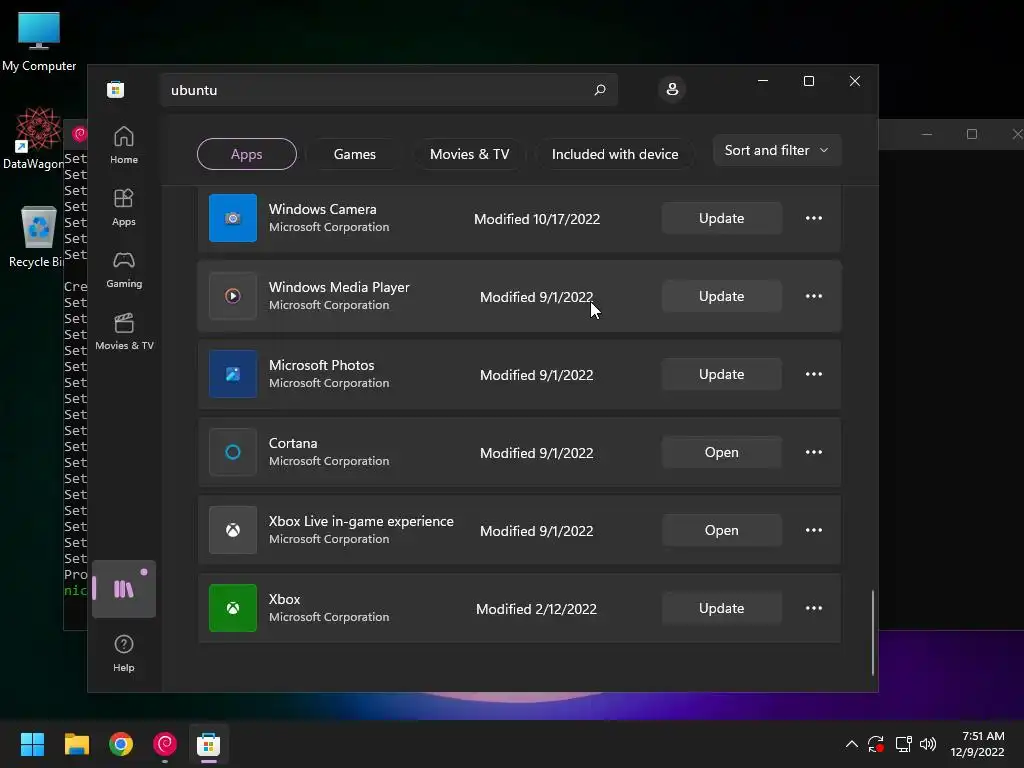
Task: Open more options for Xbox
Action: pos(814,608)
